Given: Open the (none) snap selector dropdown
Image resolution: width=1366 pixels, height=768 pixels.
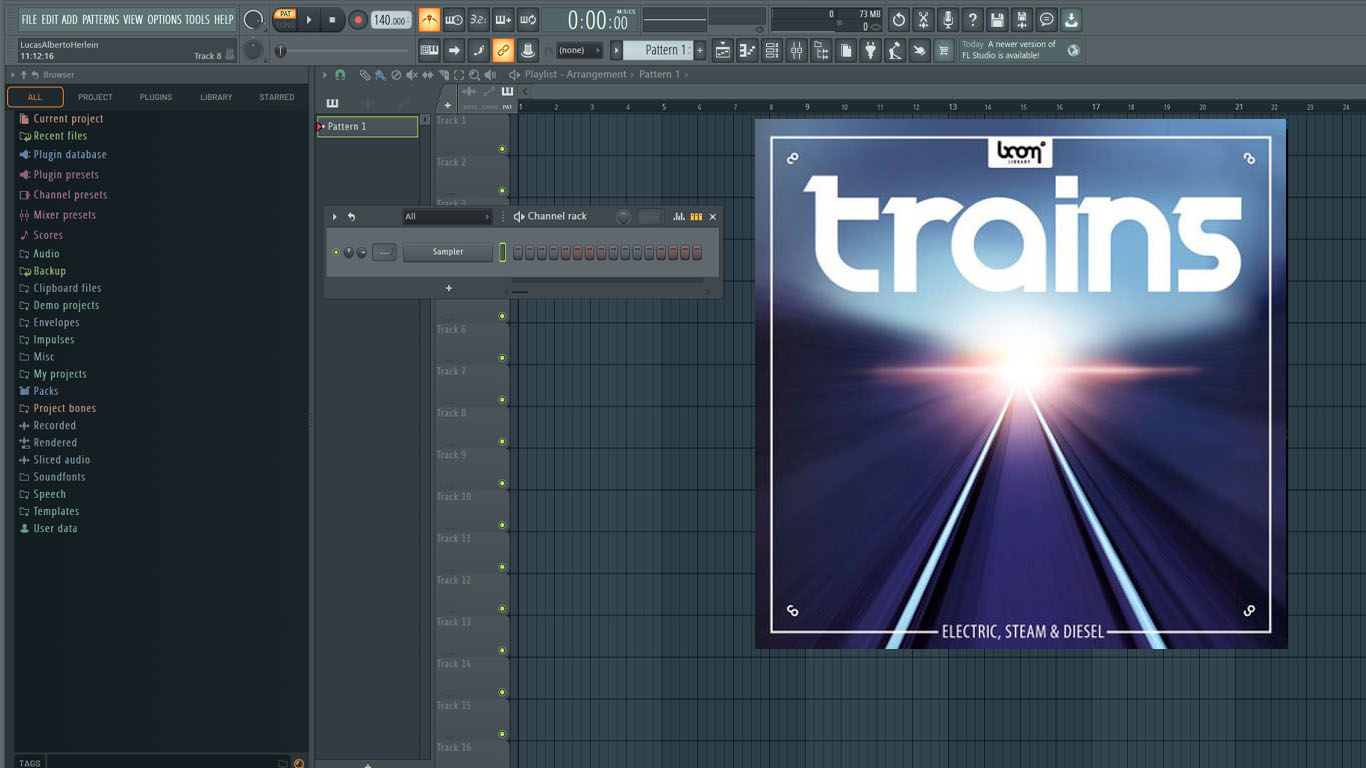Looking at the screenshot, I should pyautogui.click(x=580, y=51).
